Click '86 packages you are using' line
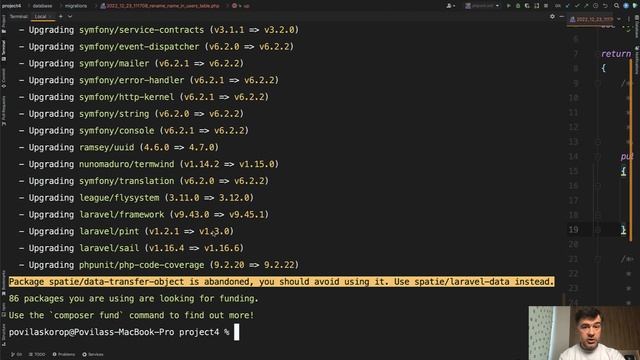 point(133,299)
